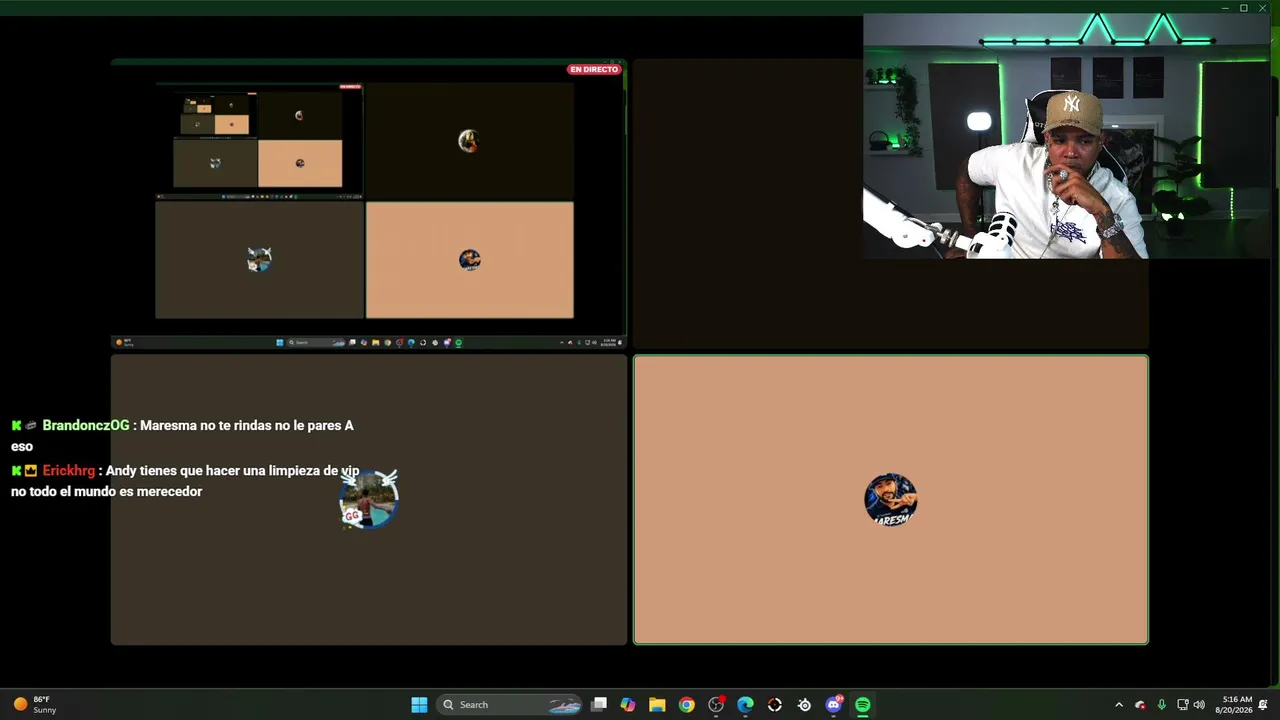The height and width of the screenshot is (720, 1280).
Task: Open Microsoft Edge from the taskbar
Action: click(x=745, y=705)
